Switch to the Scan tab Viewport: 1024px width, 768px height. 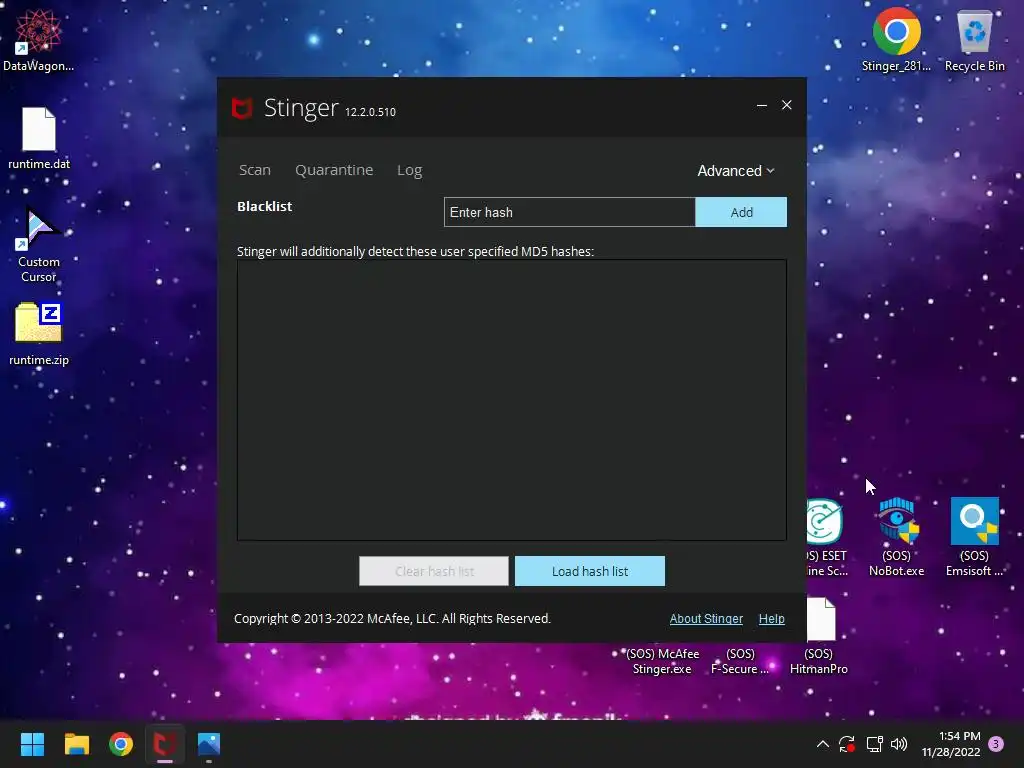coord(255,170)
